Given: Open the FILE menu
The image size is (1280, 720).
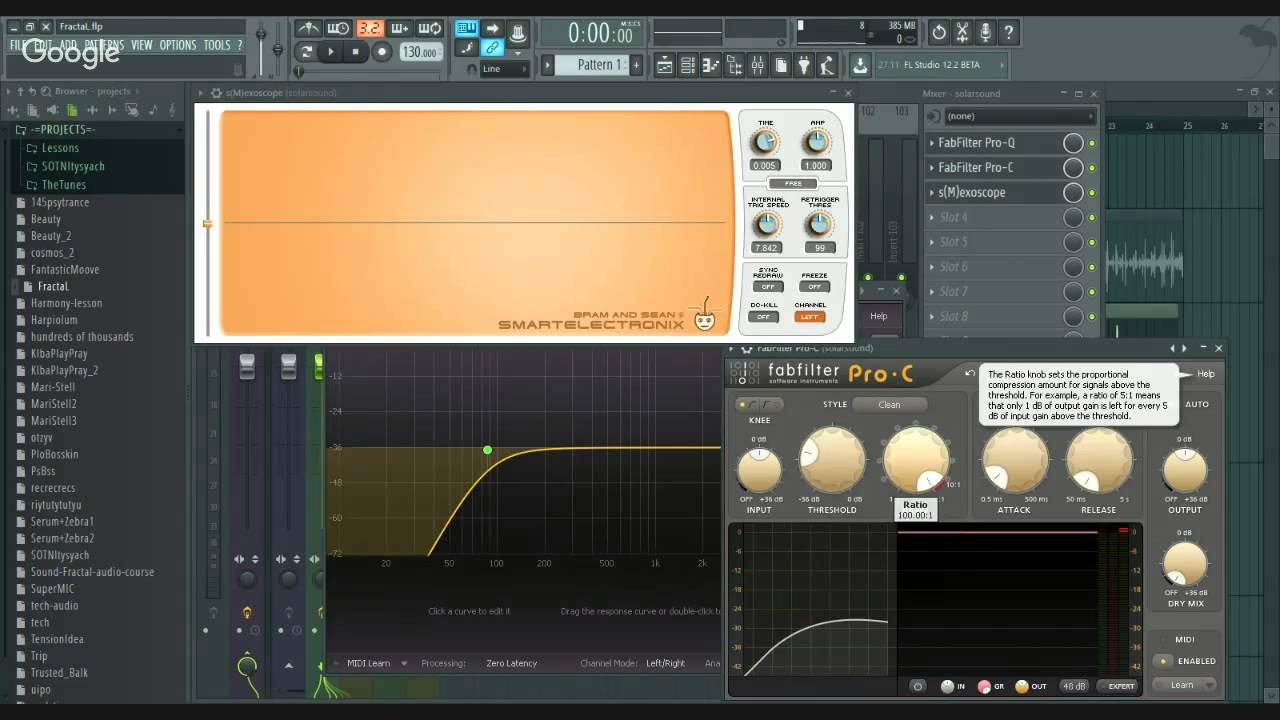Looking at the screenshot, I should point(19,45).
